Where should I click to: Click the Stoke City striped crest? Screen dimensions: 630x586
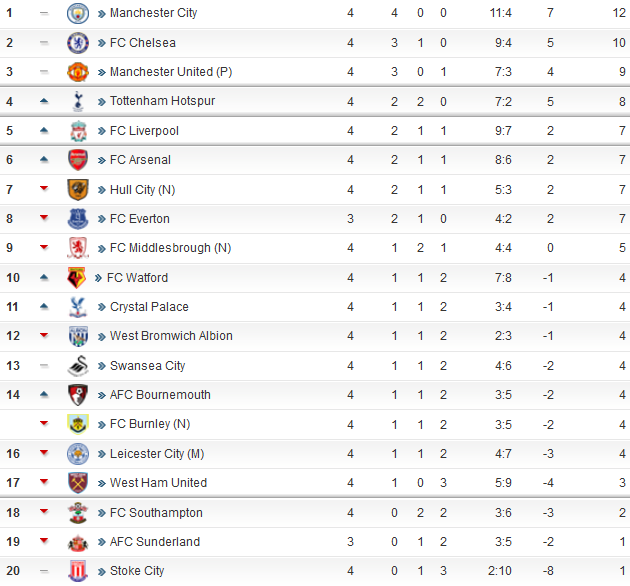point(78,571)
